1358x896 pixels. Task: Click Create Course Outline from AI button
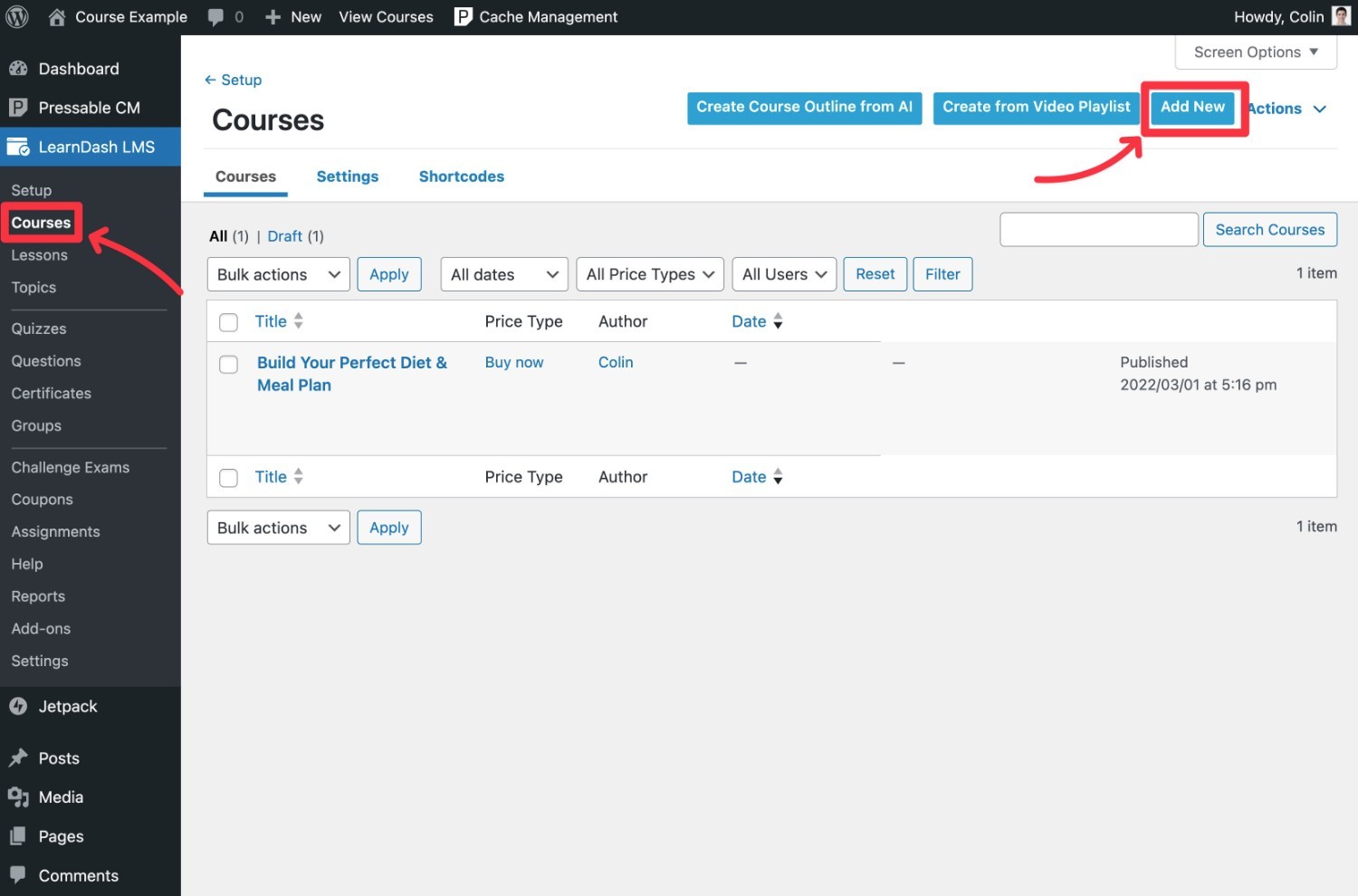coord(804,108)
